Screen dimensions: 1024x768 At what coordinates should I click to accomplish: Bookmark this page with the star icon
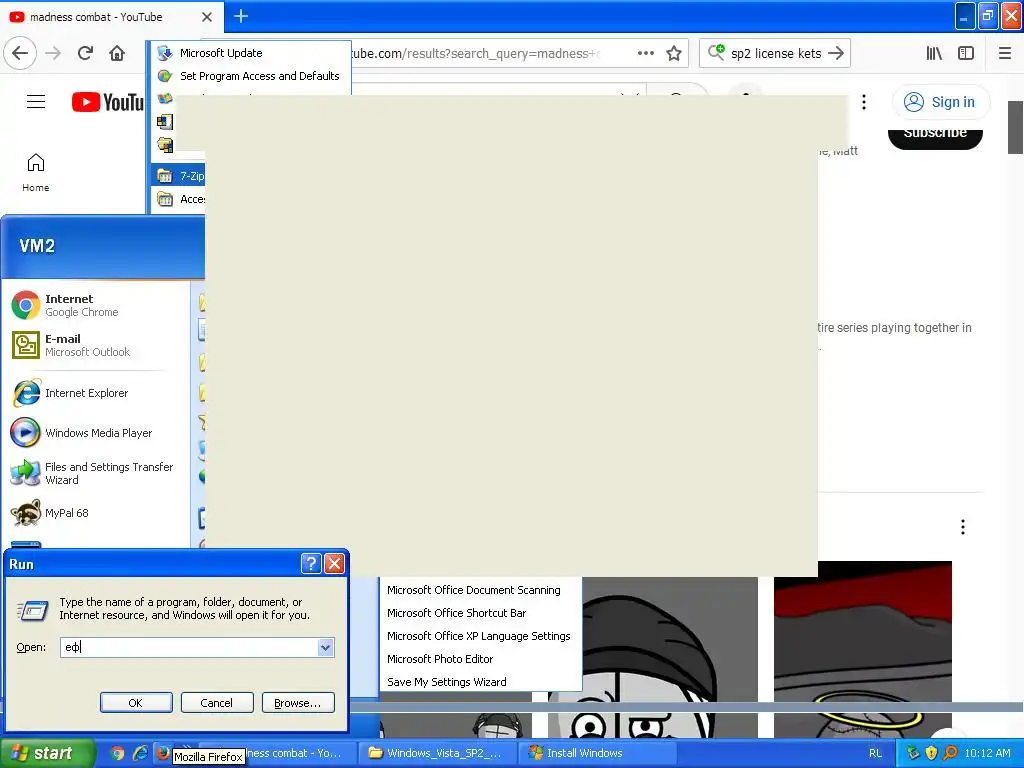click(x=674, y=53)
